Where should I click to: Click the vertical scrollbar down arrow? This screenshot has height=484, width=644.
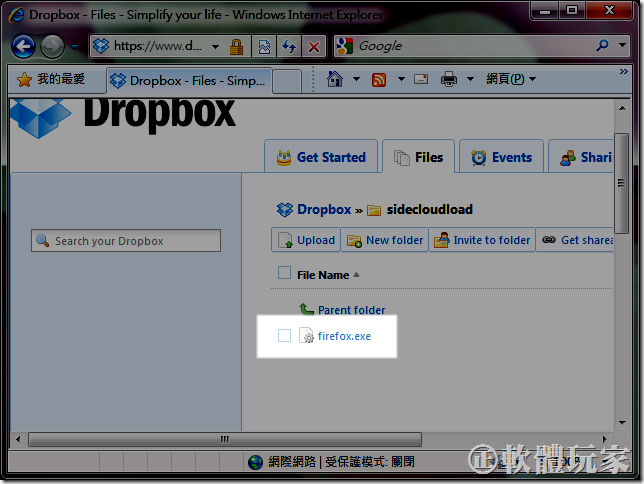tap(622, 423)
